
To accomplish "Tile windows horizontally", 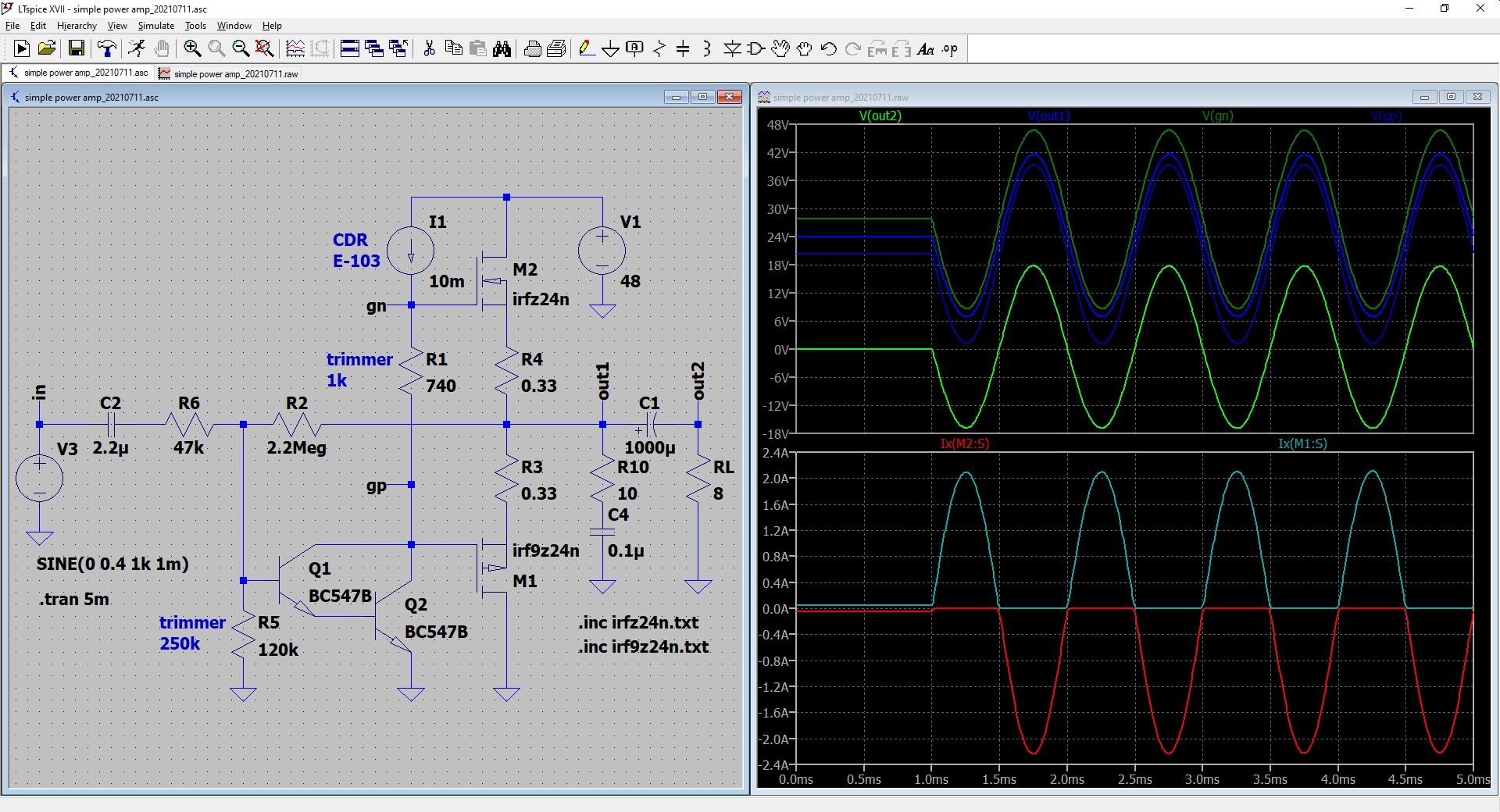I will pyautogui.click(x=350, y=49).
